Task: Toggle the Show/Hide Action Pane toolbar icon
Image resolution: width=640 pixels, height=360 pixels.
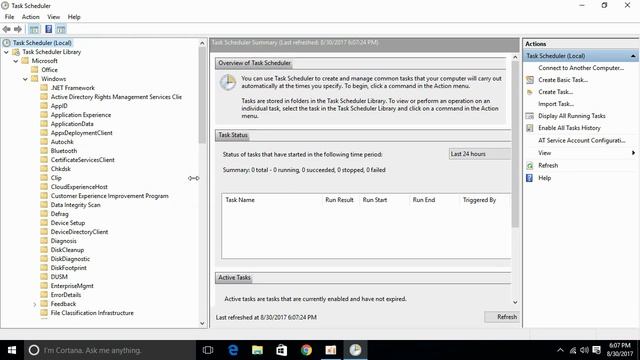Action: pyautogui.click(x=61, y=29)
